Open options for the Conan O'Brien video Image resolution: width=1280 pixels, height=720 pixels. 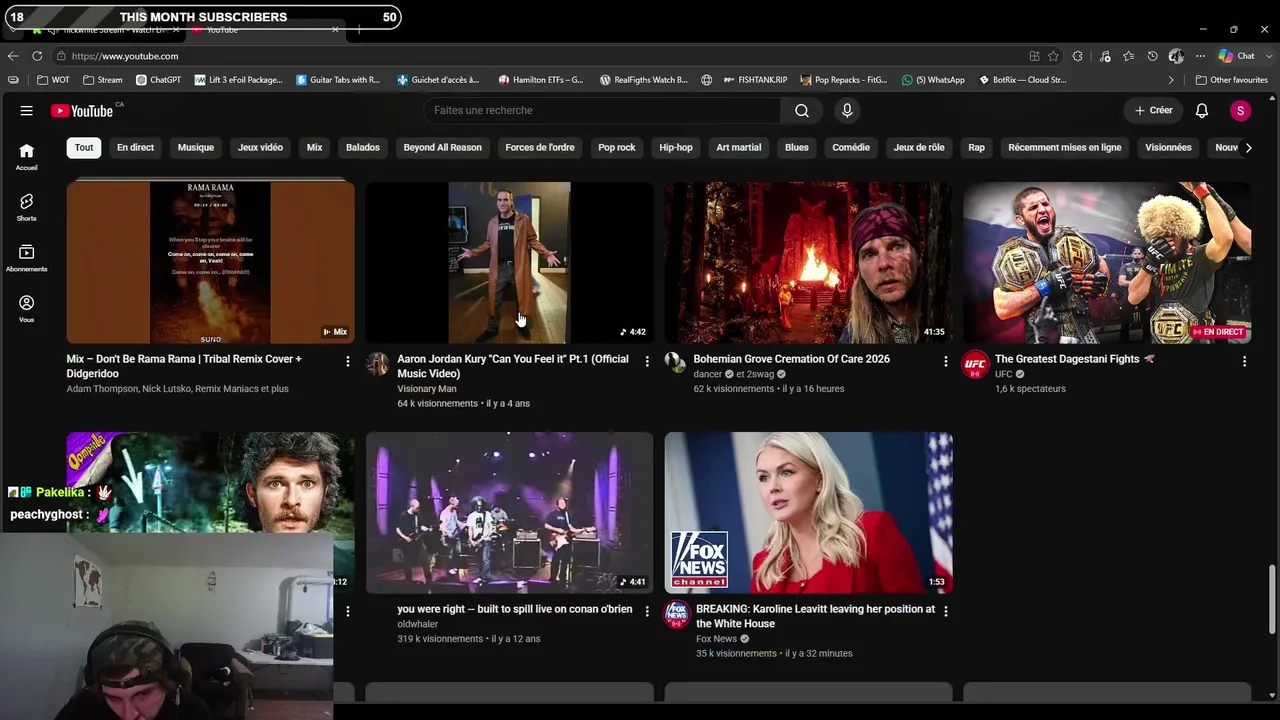pos(647,611)
